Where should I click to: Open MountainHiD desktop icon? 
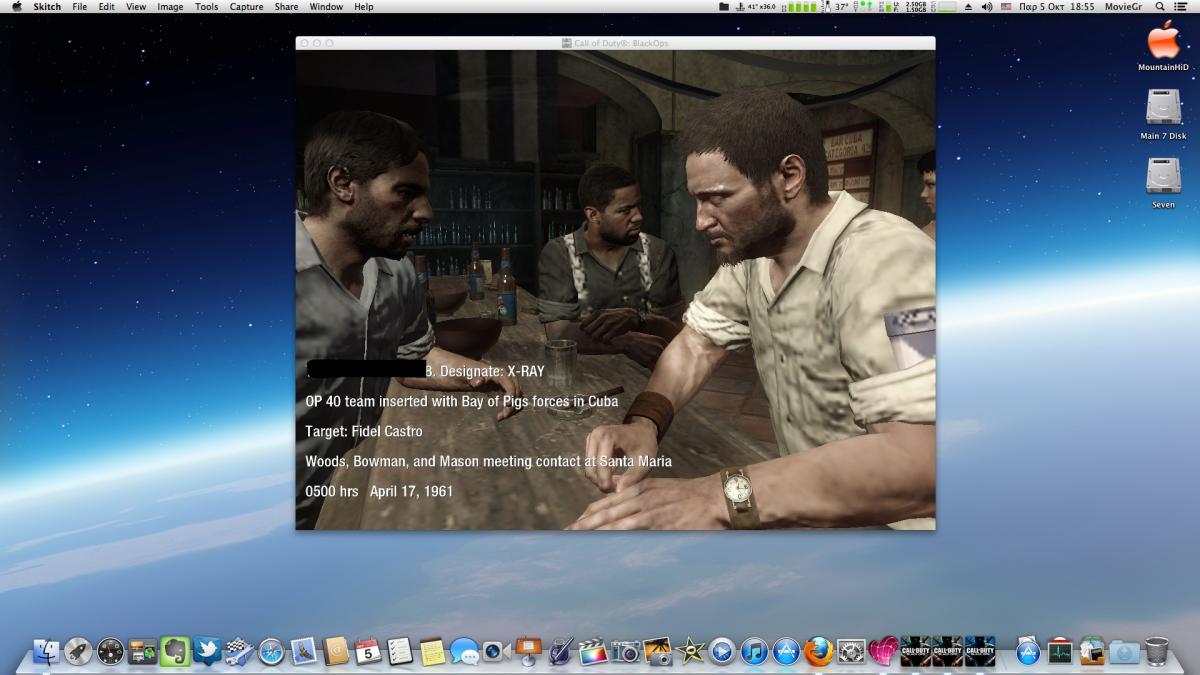point(1163,46)
